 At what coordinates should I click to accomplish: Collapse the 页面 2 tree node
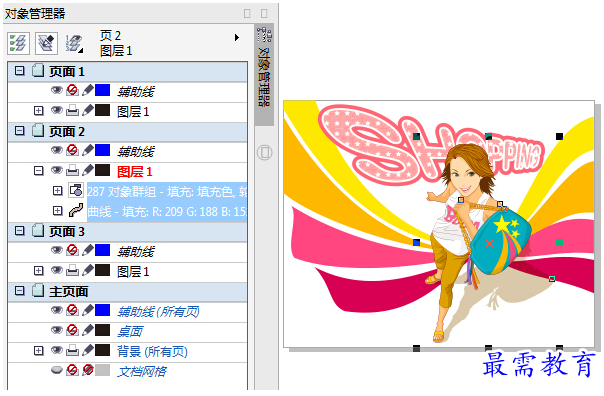pos(19,131)
